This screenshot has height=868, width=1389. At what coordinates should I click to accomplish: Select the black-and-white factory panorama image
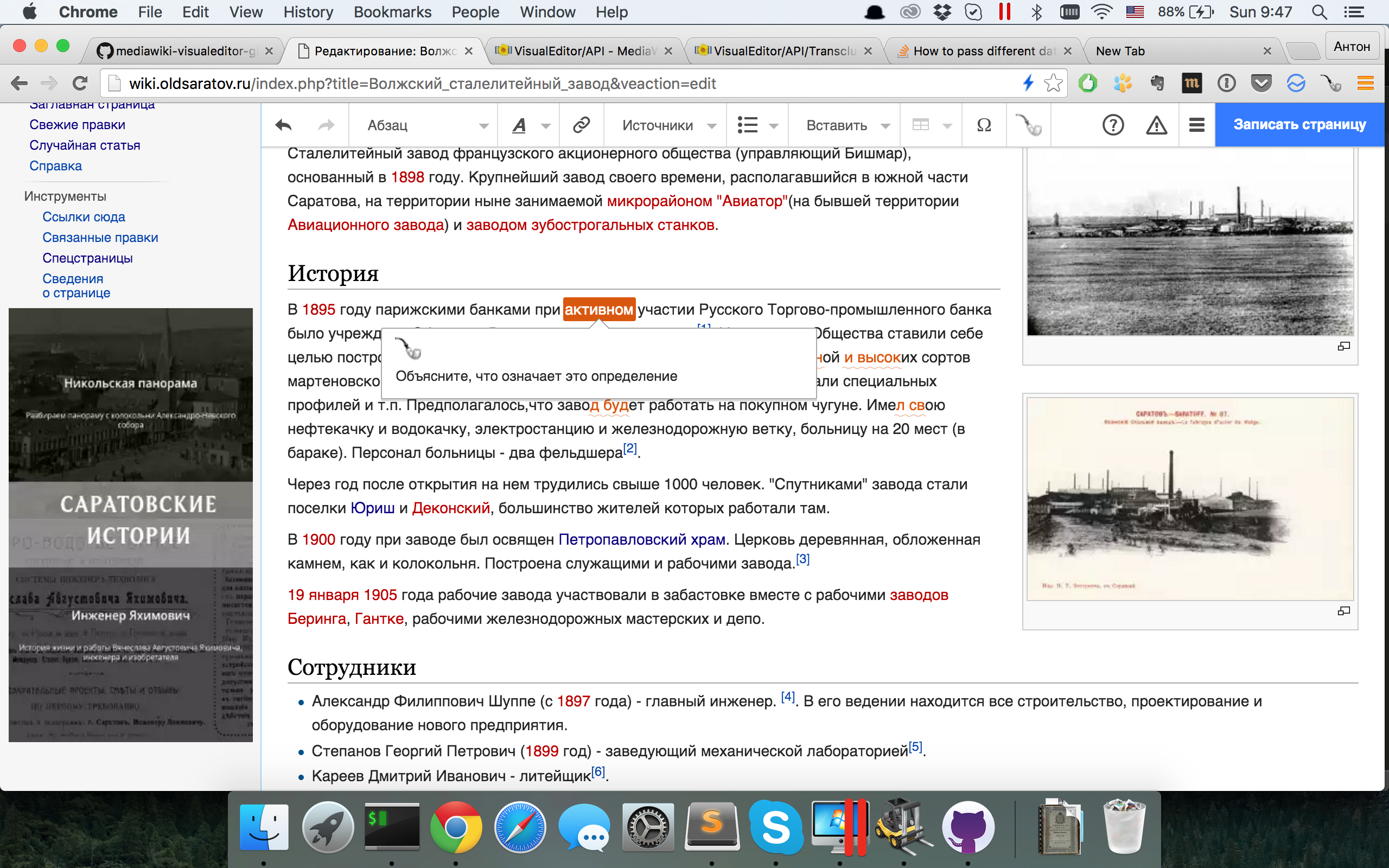point(1190,241)
